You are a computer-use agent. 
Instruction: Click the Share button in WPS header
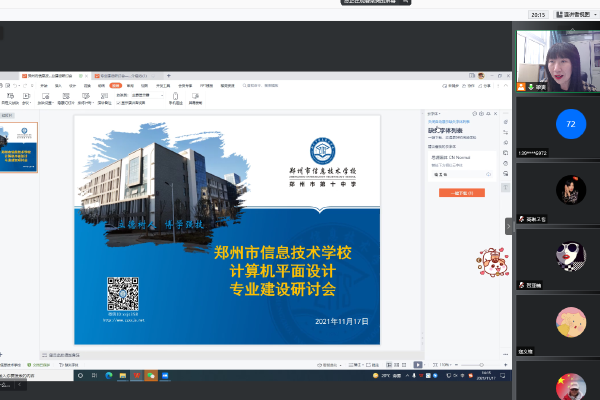(484, 86)
